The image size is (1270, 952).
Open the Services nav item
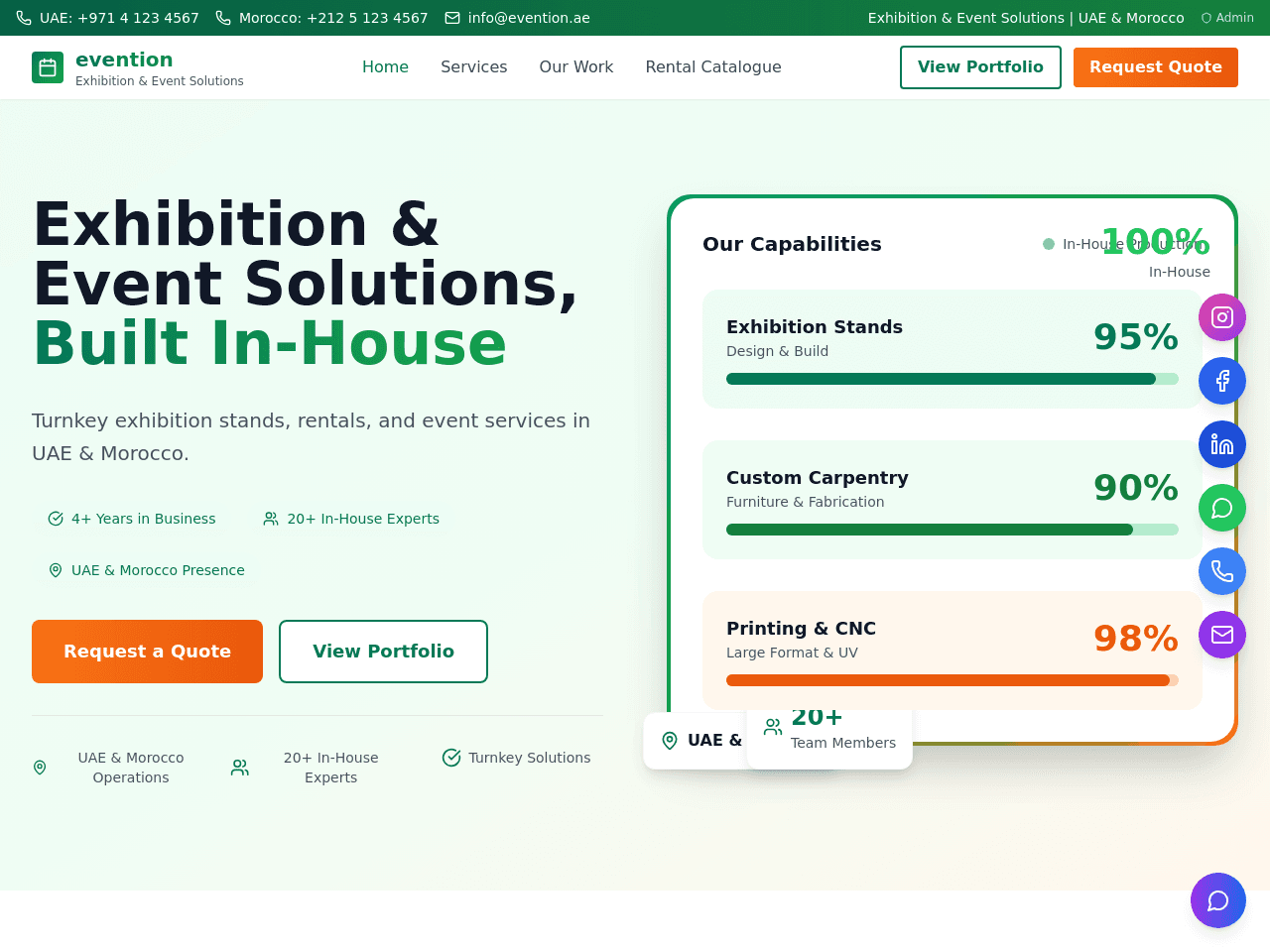(x=474, y=67)
